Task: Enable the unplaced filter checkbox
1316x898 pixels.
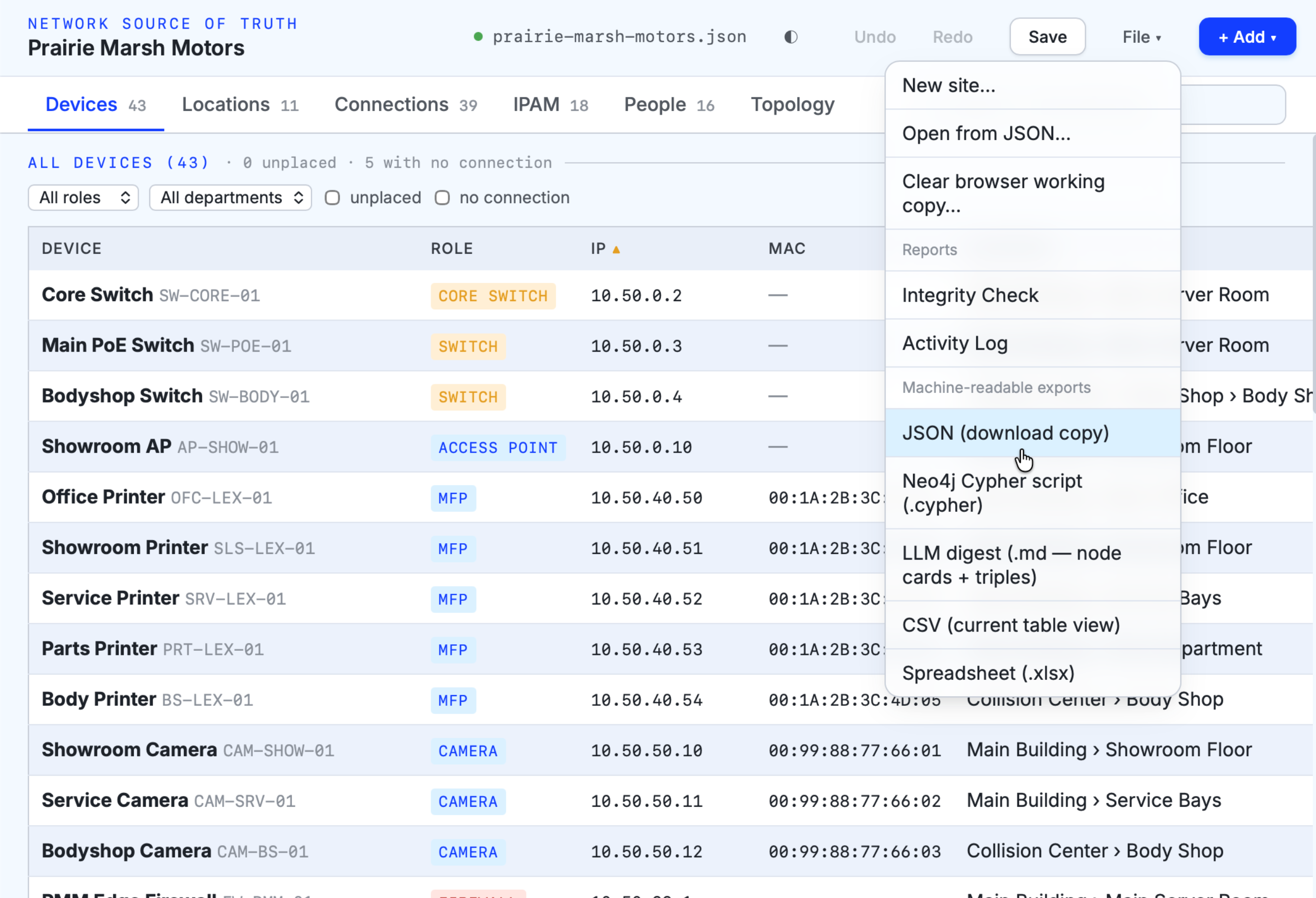Action: [332, 198]
